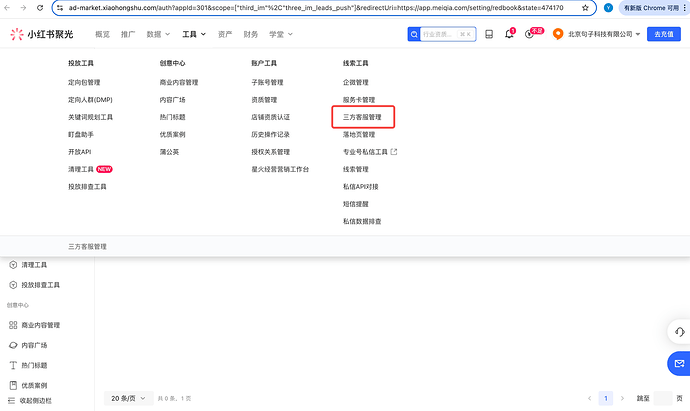Open the 概览 nav tab
This screenshot has width=690, height=411.
pyautogui.click(x=103, y=34)
